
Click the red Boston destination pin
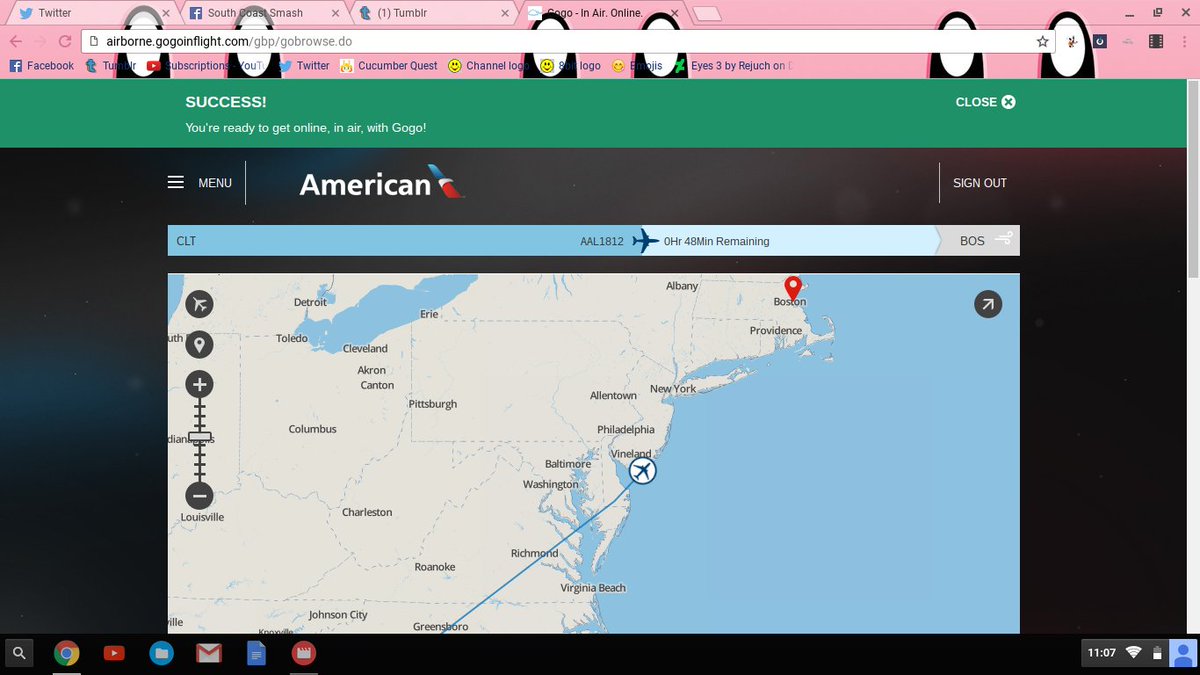tap(793, 288)
